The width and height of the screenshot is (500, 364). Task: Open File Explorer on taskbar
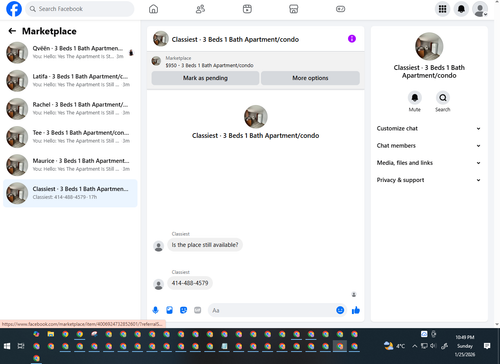tap(51, 334)
